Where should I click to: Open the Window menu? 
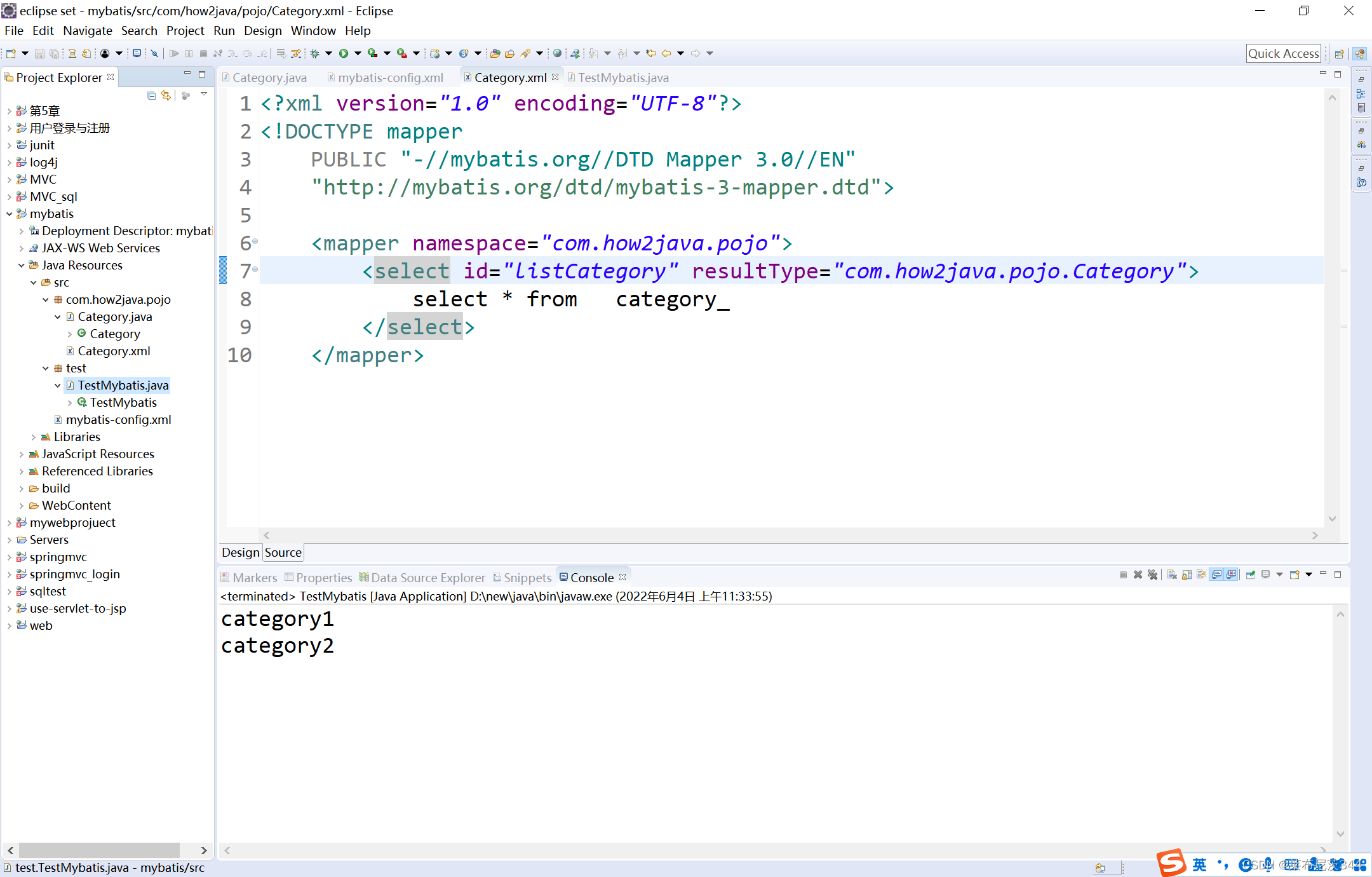tap(313, 31)
